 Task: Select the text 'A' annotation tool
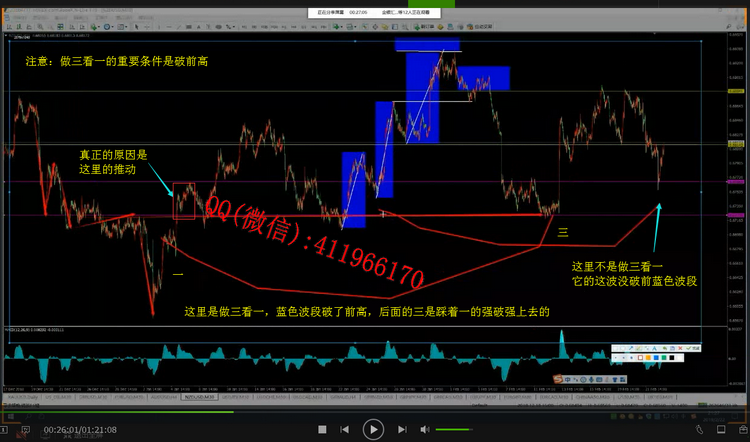click(654, 348)
